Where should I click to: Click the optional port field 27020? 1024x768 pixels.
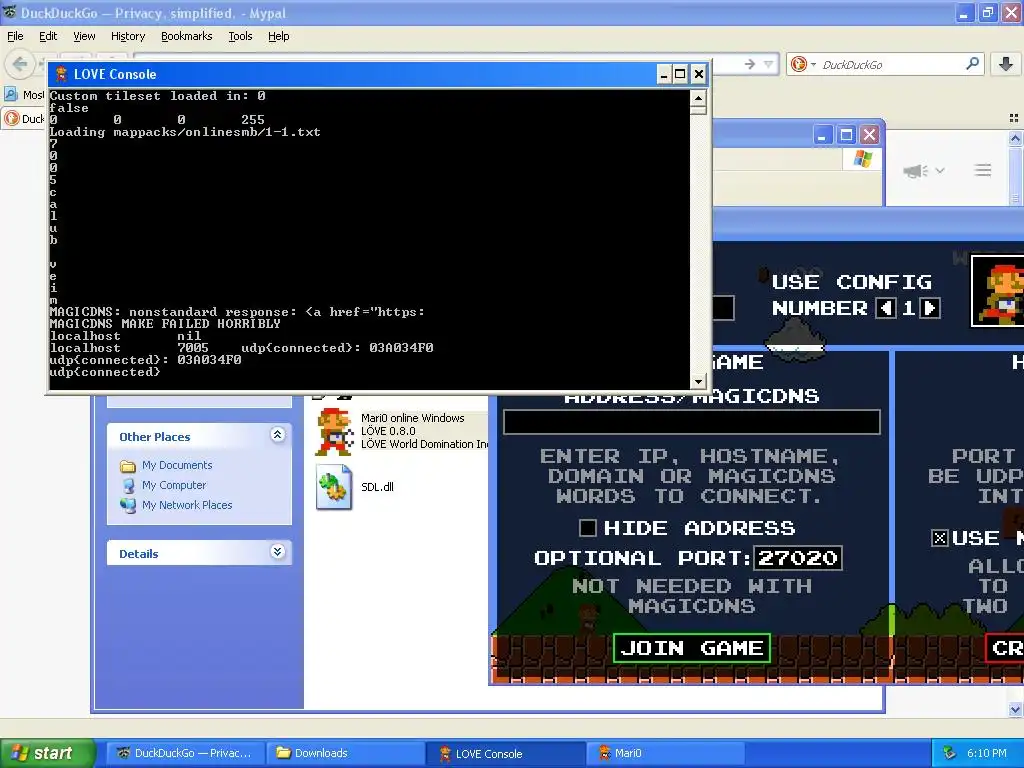[x=797, y=558]
